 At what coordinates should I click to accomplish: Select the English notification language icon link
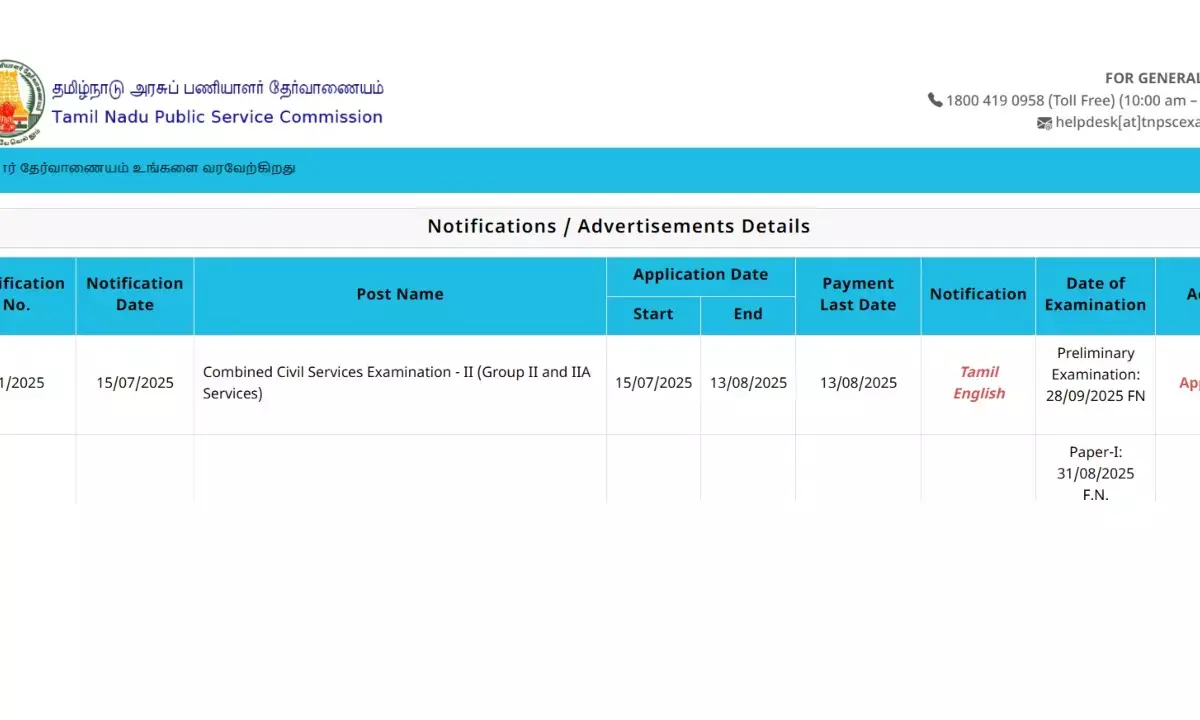point(978,393)
